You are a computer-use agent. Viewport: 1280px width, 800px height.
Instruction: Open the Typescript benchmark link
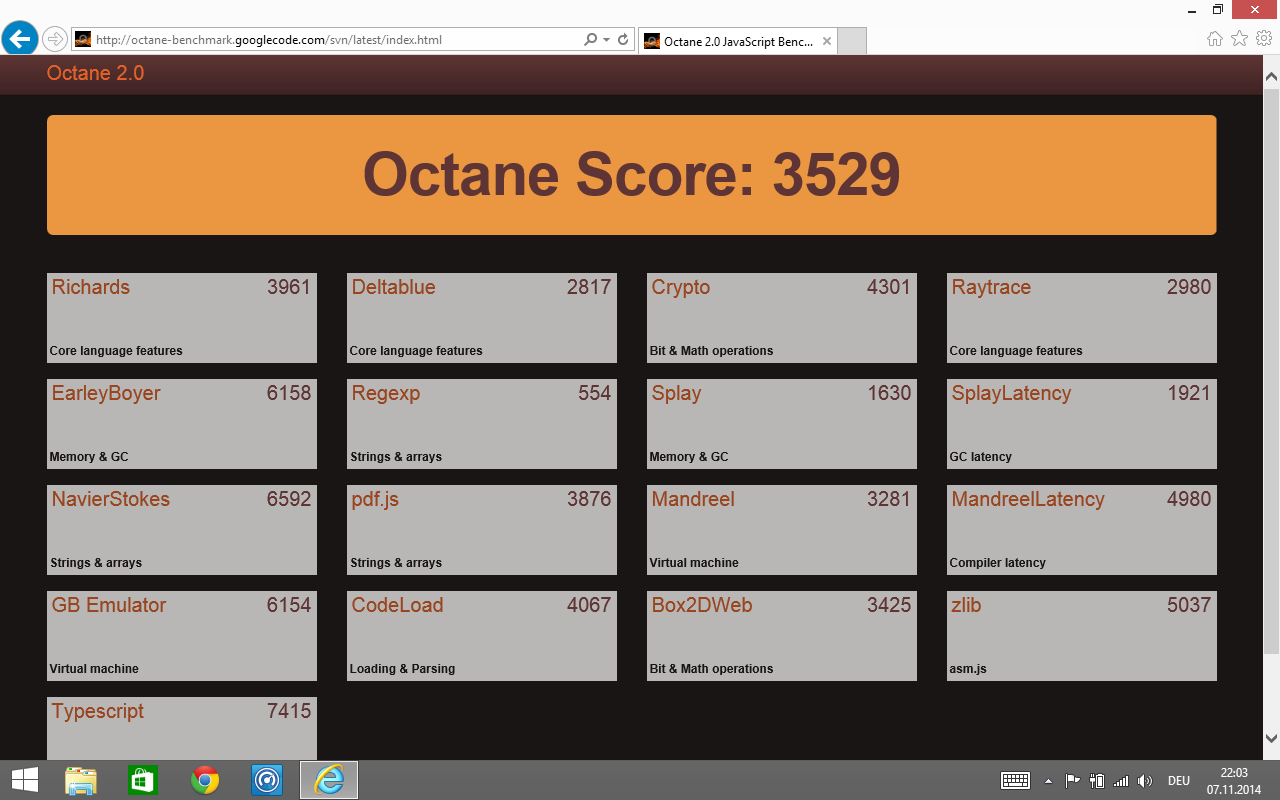98,711
